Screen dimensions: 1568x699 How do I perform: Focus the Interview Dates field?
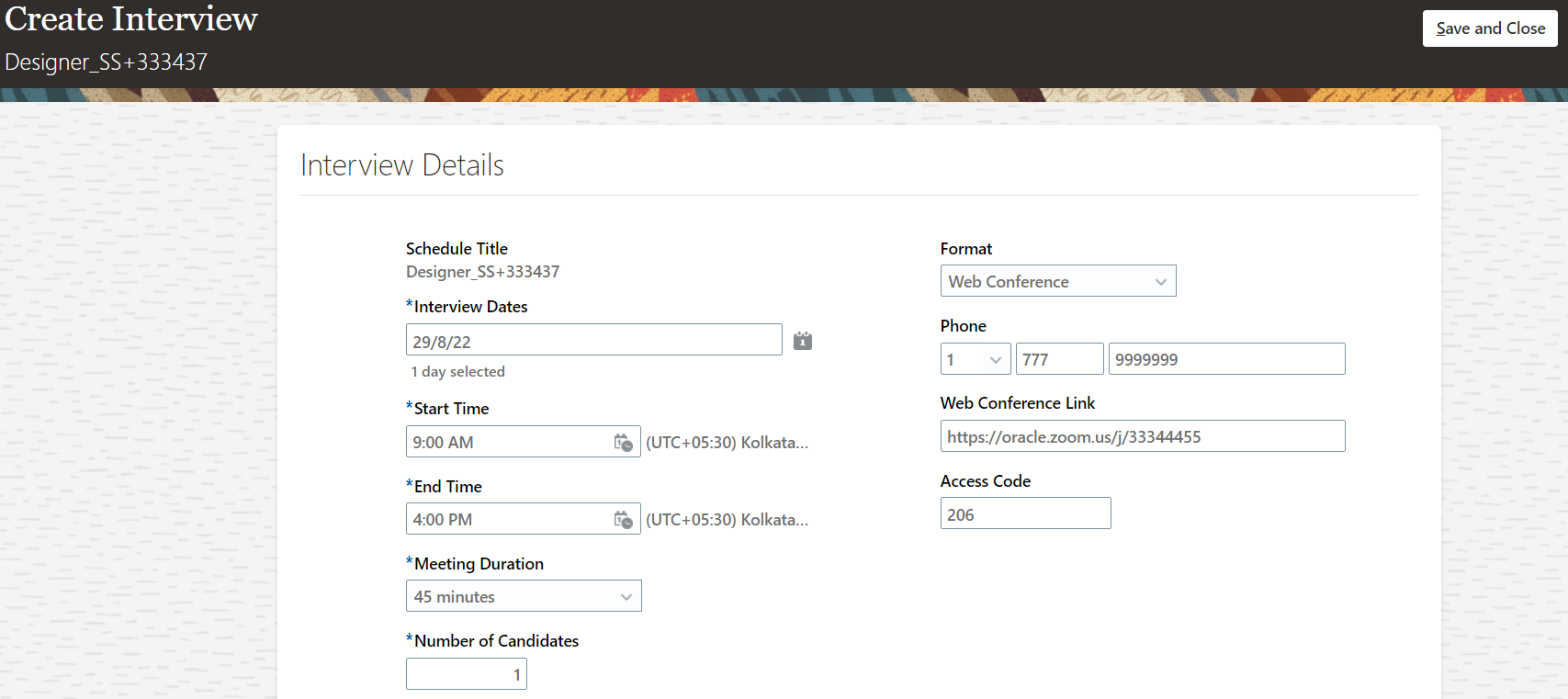point(592,341)
